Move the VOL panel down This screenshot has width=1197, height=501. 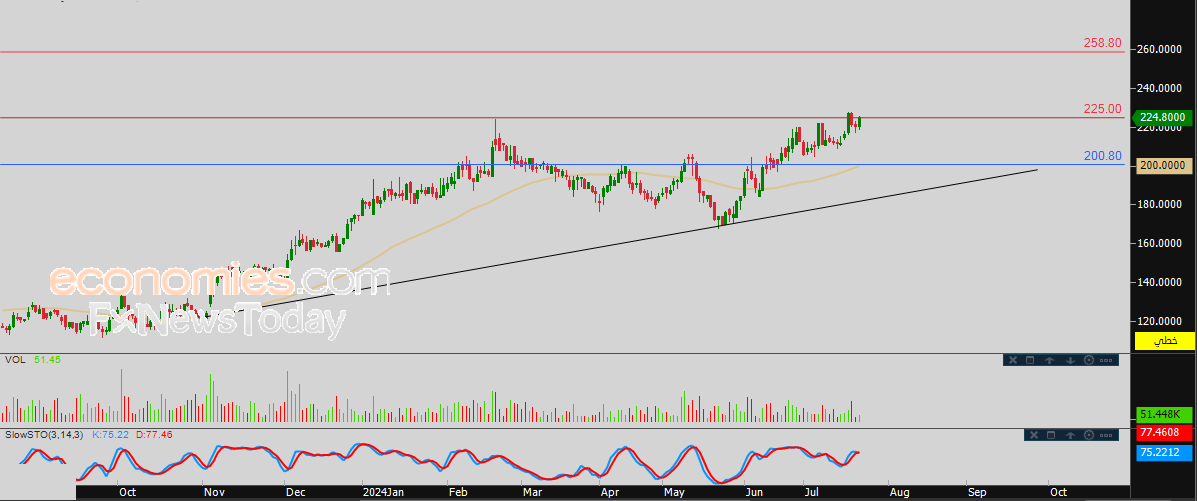[1070, 360]
